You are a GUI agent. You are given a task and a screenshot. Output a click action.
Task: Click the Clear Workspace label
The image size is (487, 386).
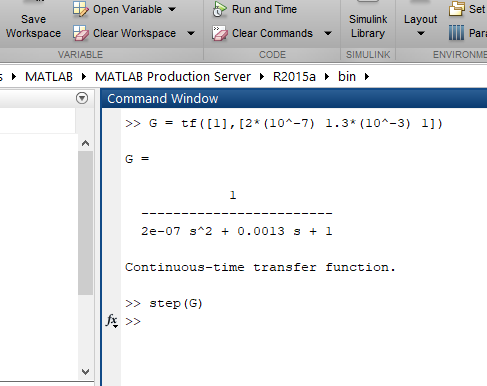click(x=134, y=33)
